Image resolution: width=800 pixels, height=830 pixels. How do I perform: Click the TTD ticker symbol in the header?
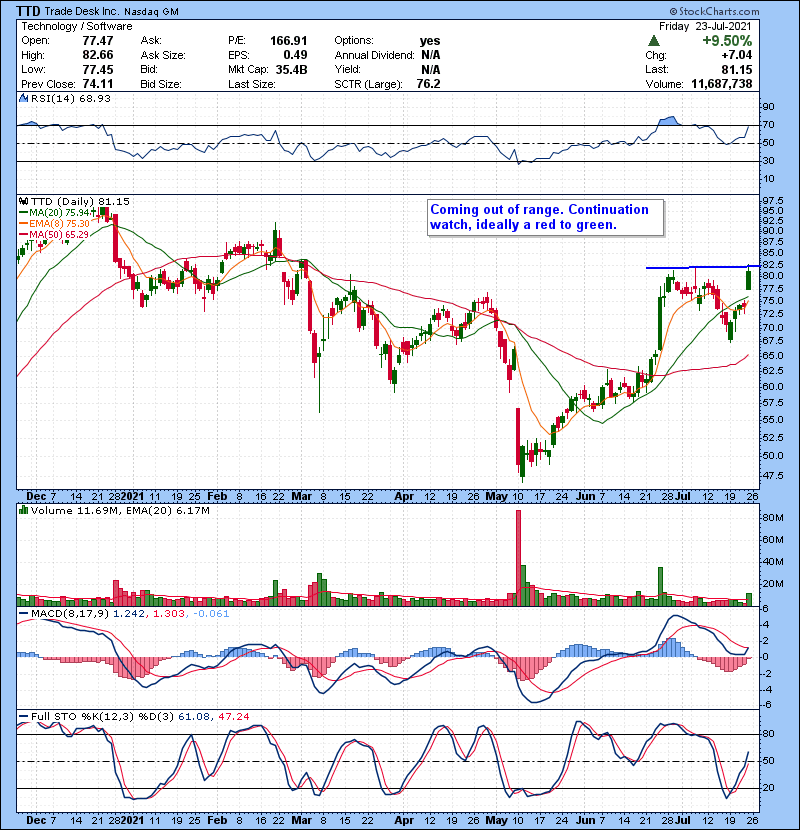click(28, 11)
